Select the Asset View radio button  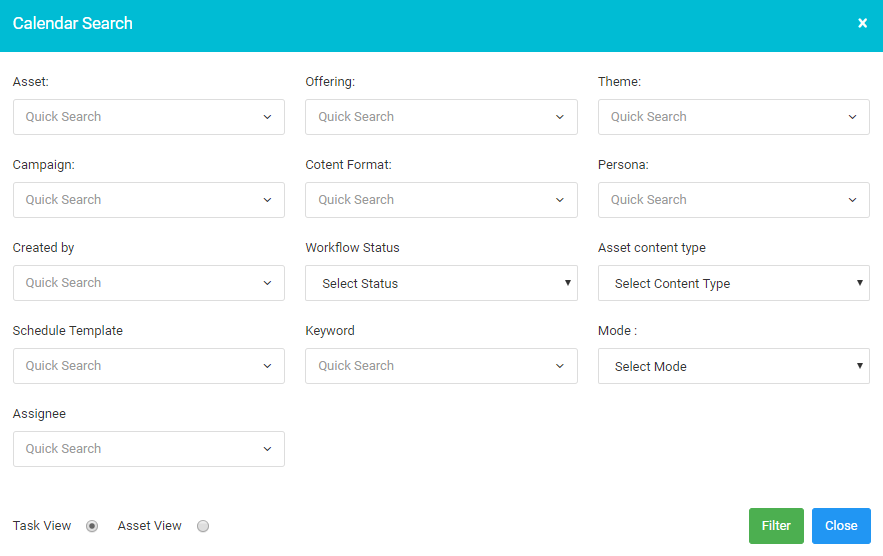203,526
